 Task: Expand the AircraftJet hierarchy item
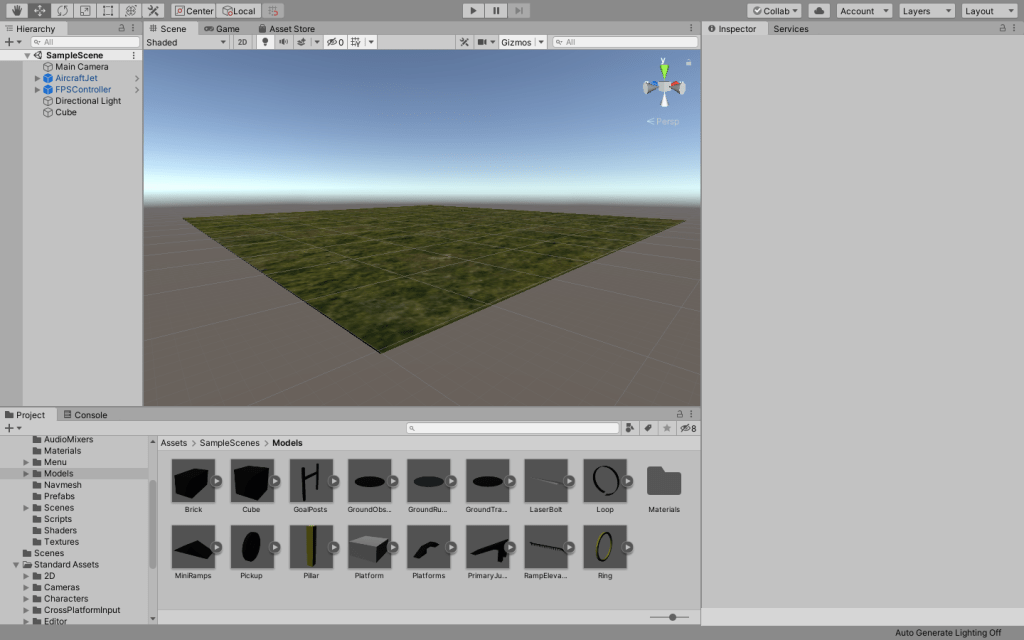click(37, 78)
